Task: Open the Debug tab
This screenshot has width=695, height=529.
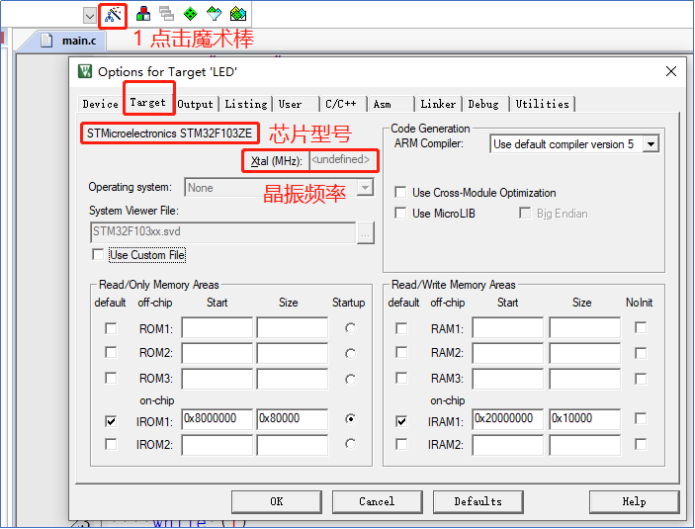Action: 486,104
